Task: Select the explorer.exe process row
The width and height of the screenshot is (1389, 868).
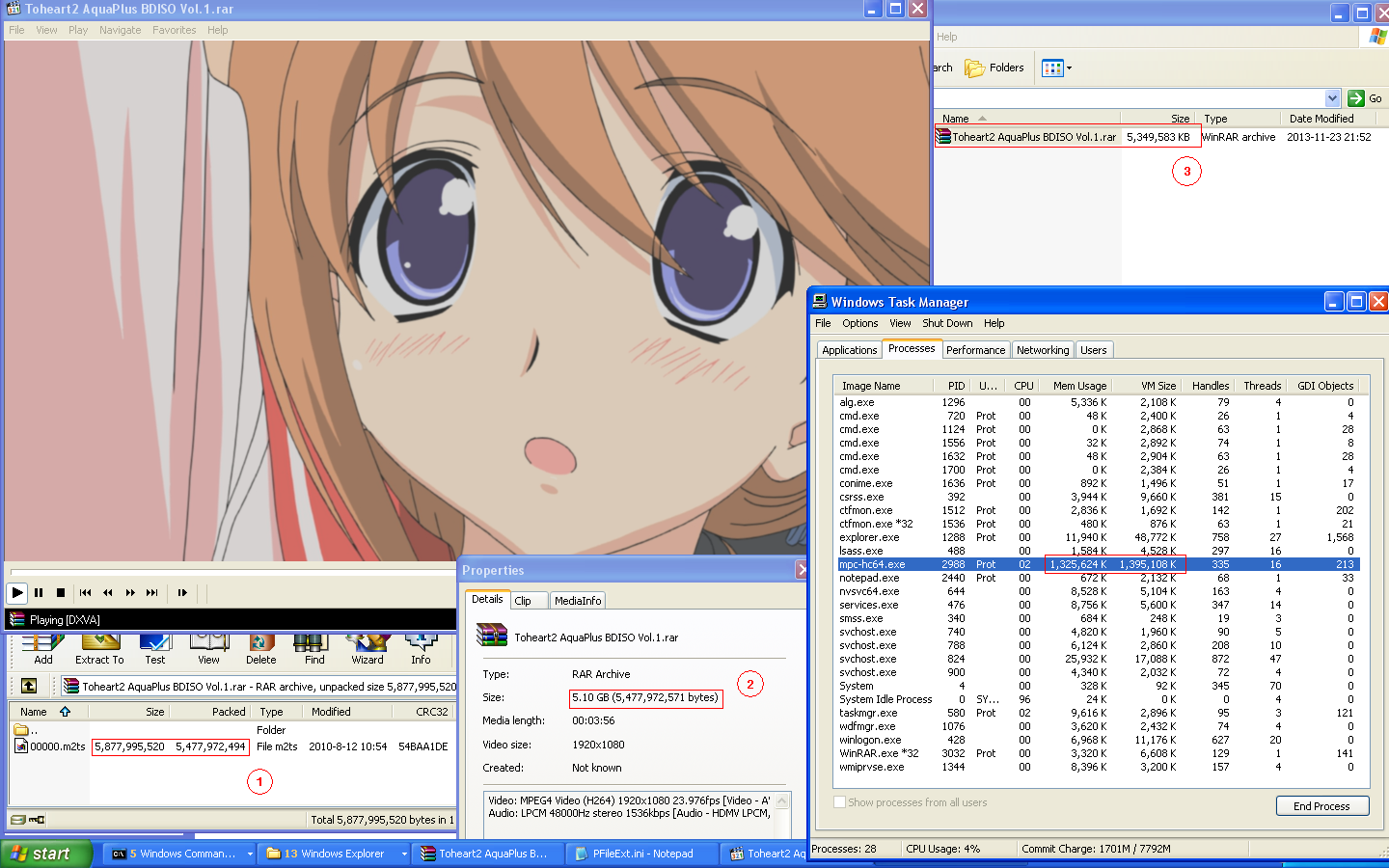Action: click(1099, 537)
